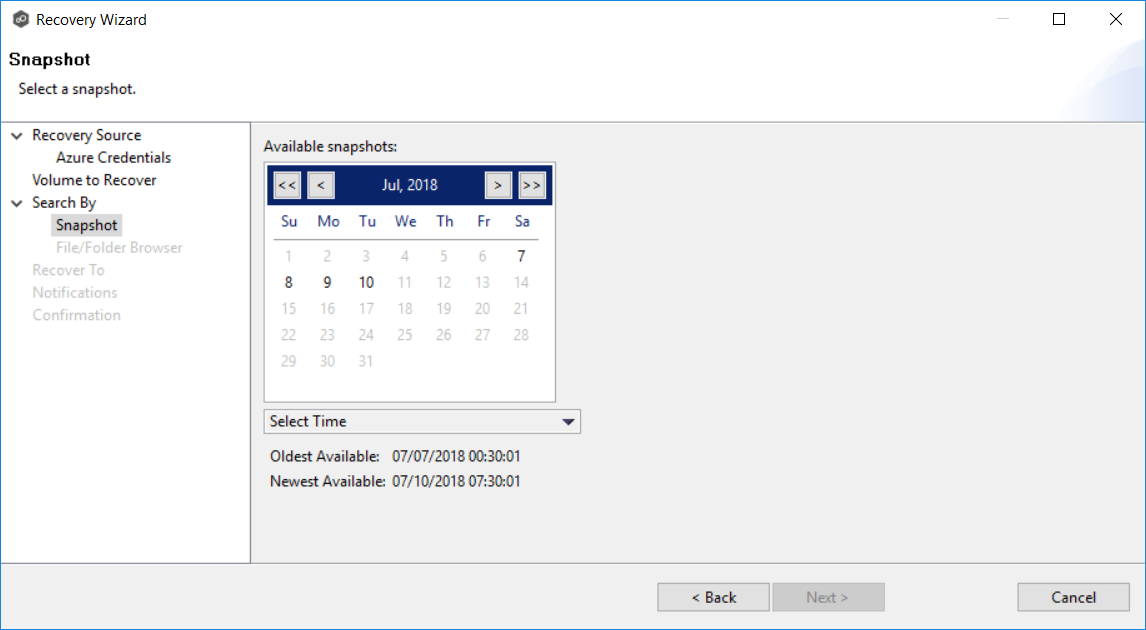Go to previous month in calendar
The width and height of the screenshot is (1146, 630).
(x=321, y=185)
